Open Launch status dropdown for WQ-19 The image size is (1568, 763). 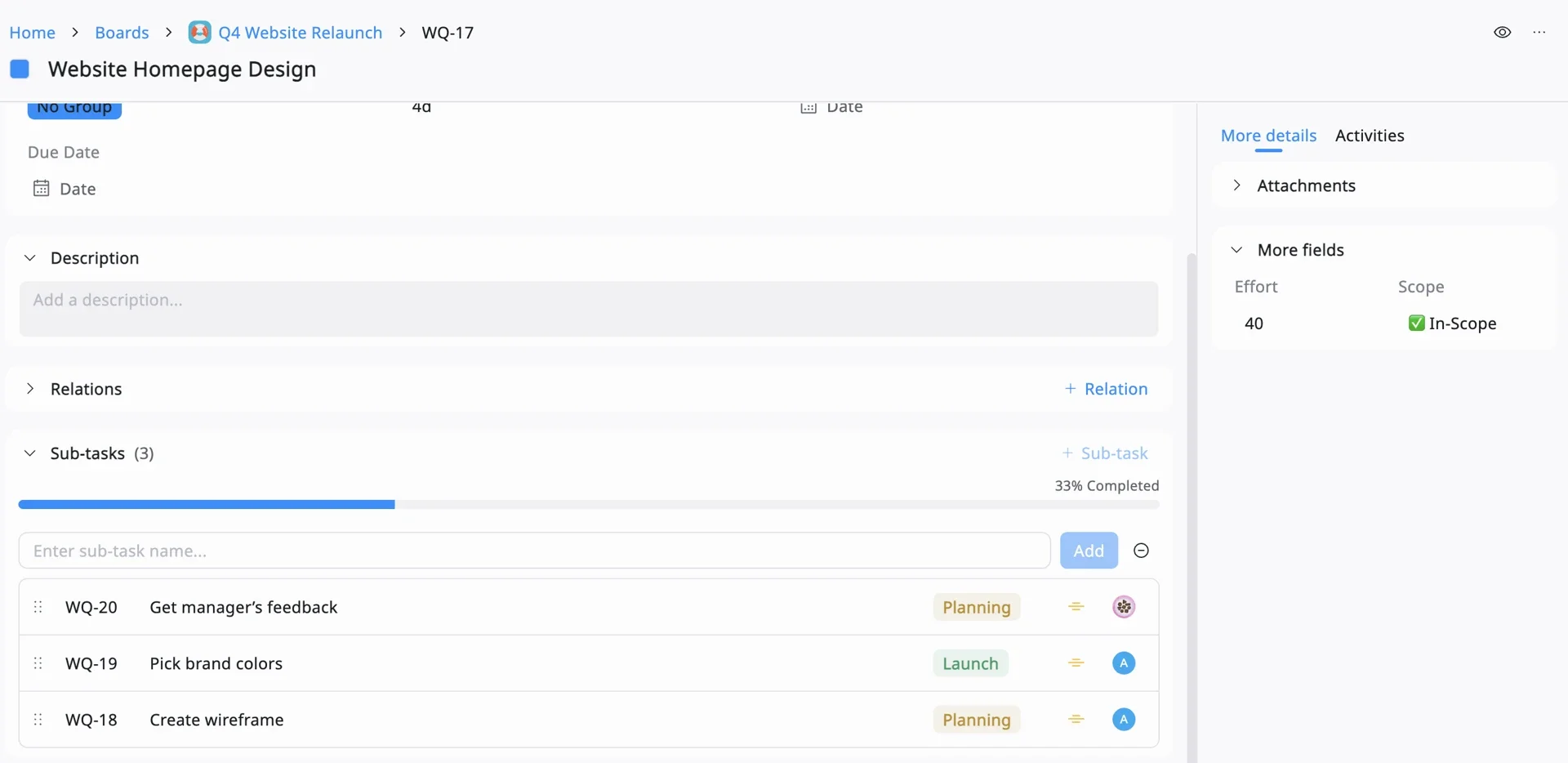[970, 663]
